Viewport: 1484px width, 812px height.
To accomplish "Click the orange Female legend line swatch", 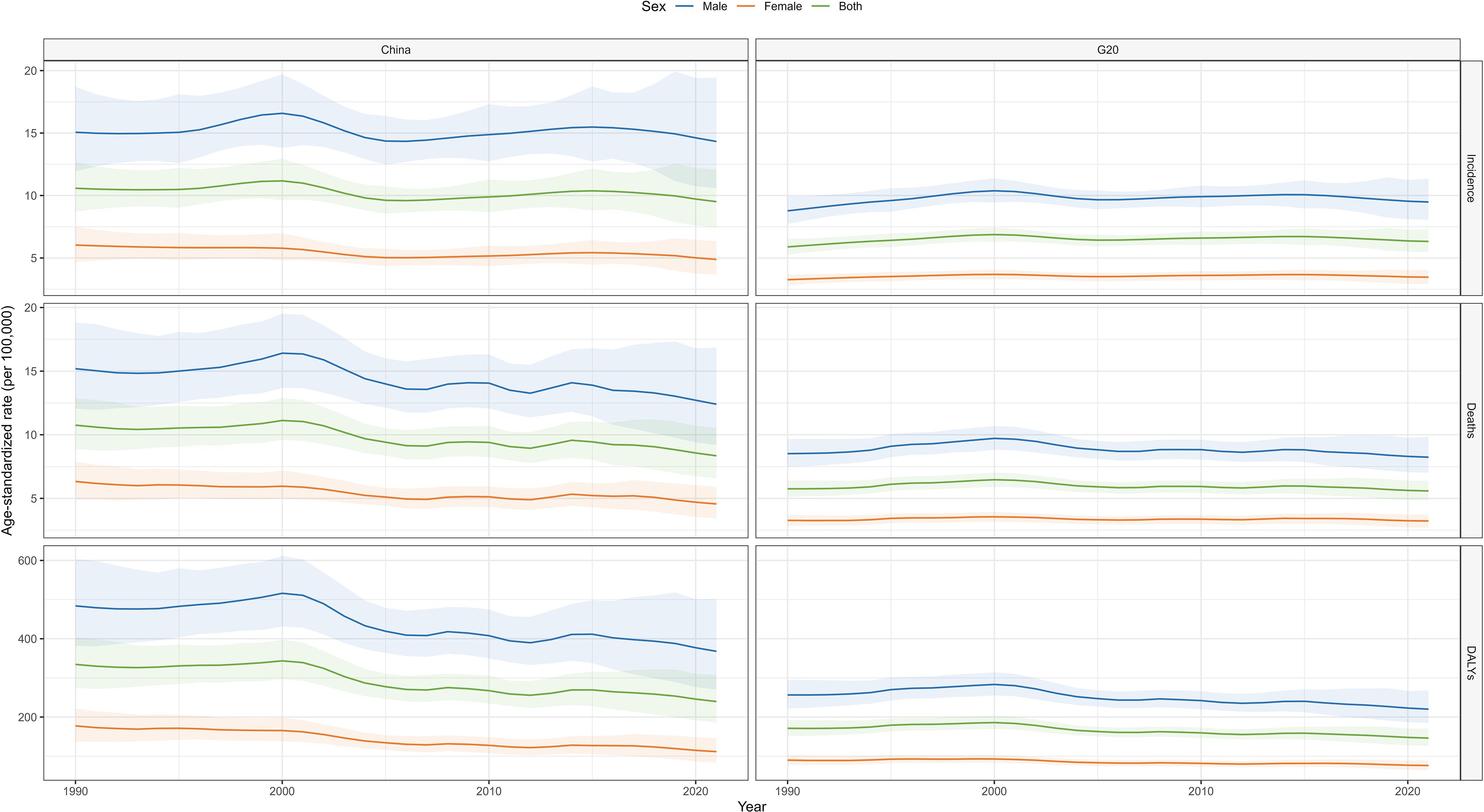I will pos(745,6).
